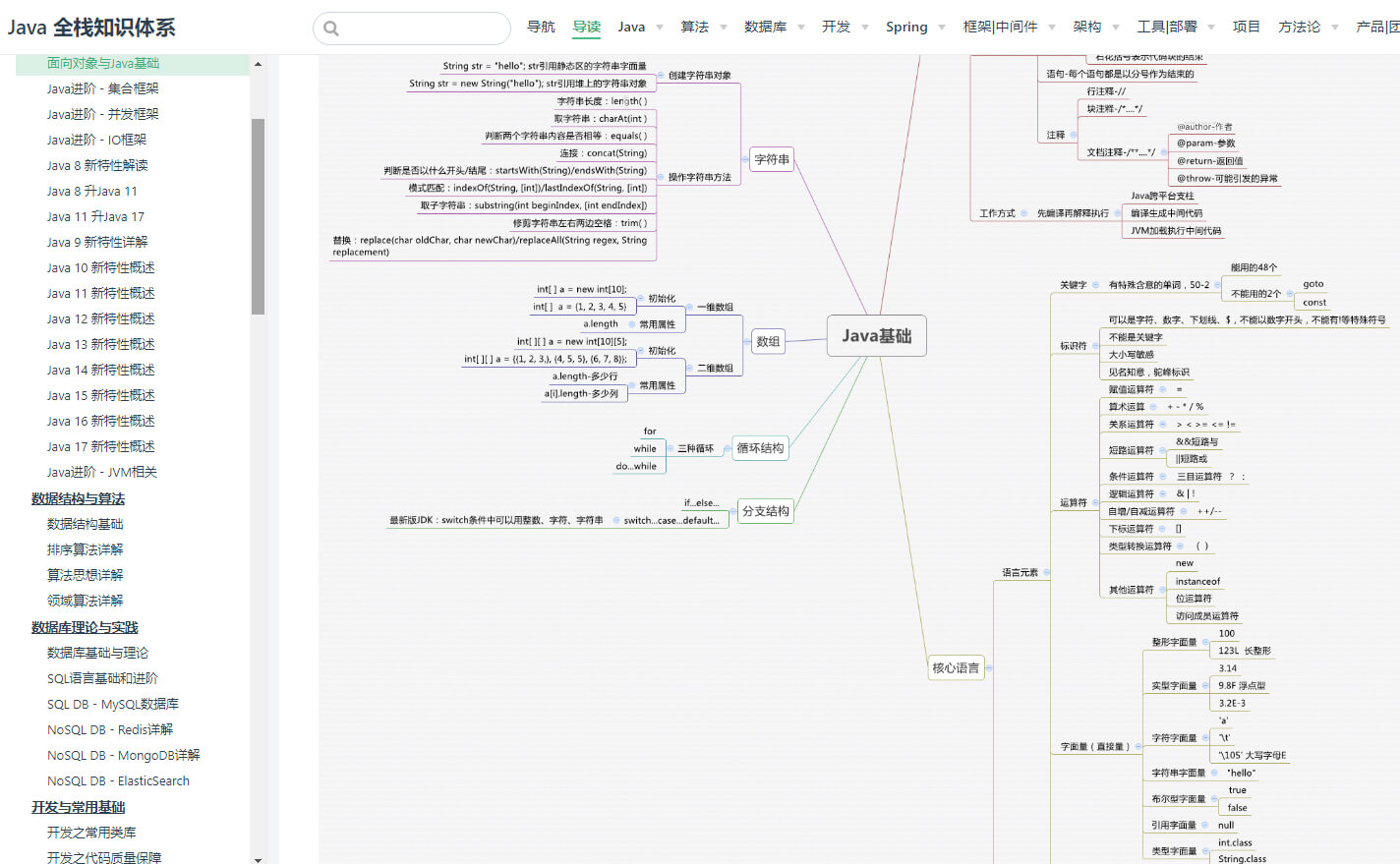Select the 项目 navigation item
1400x864 pixels.
click(x=1246, y=28)
